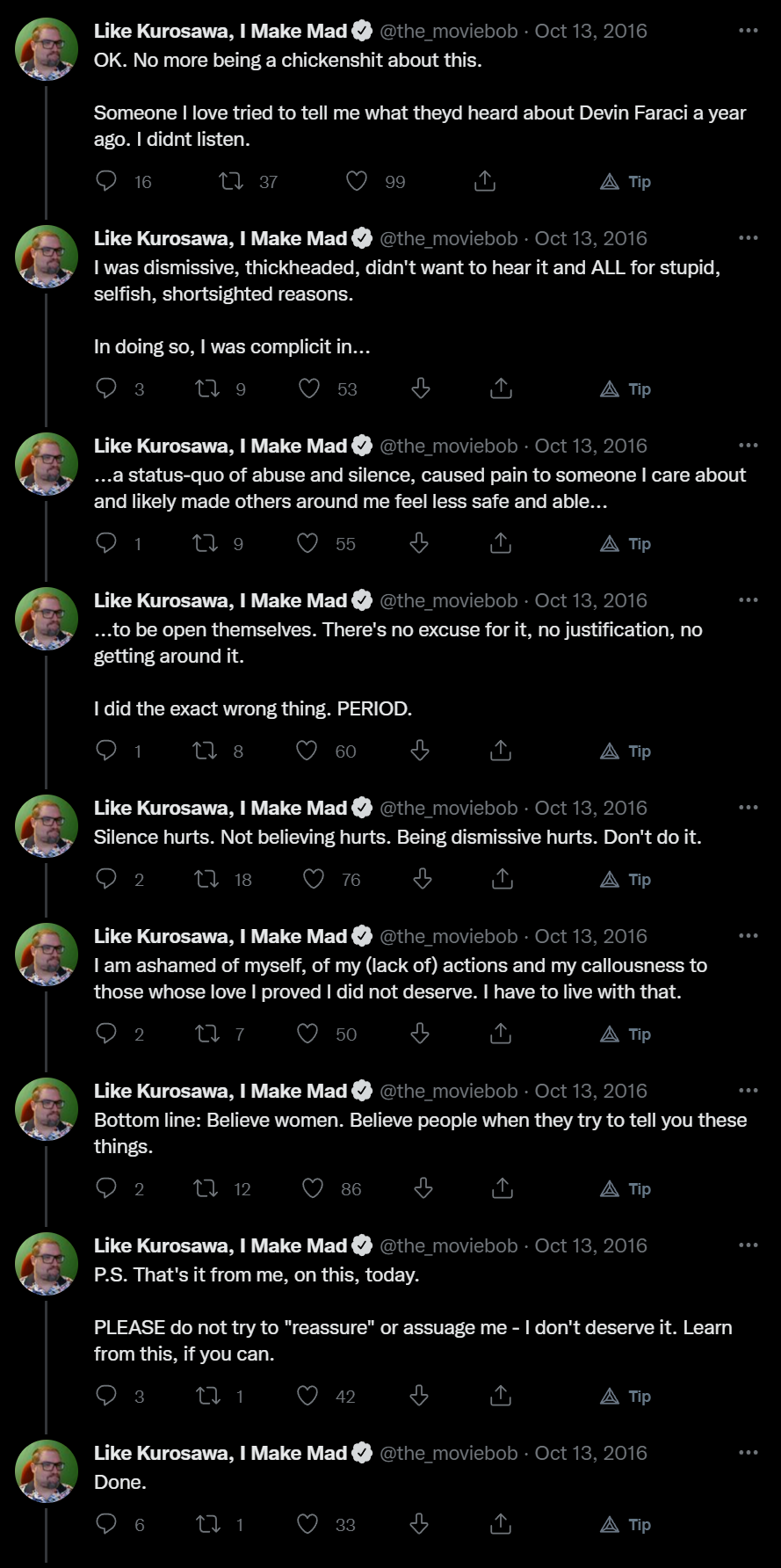Click the download arrow on the "Done." tweet
781x1568 pixels.
(419, 1524)
